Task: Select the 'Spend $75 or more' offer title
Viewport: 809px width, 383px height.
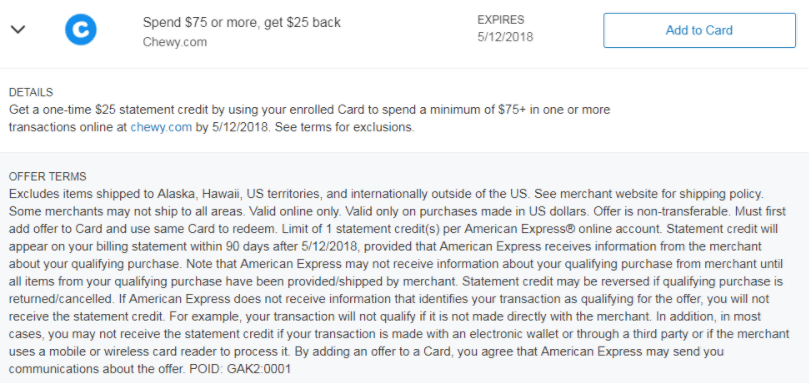Action: [241, 23]
